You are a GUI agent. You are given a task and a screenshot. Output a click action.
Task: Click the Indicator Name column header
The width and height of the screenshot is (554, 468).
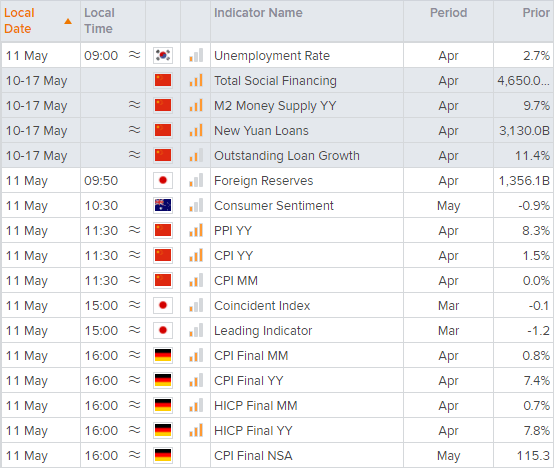(258, 13)
